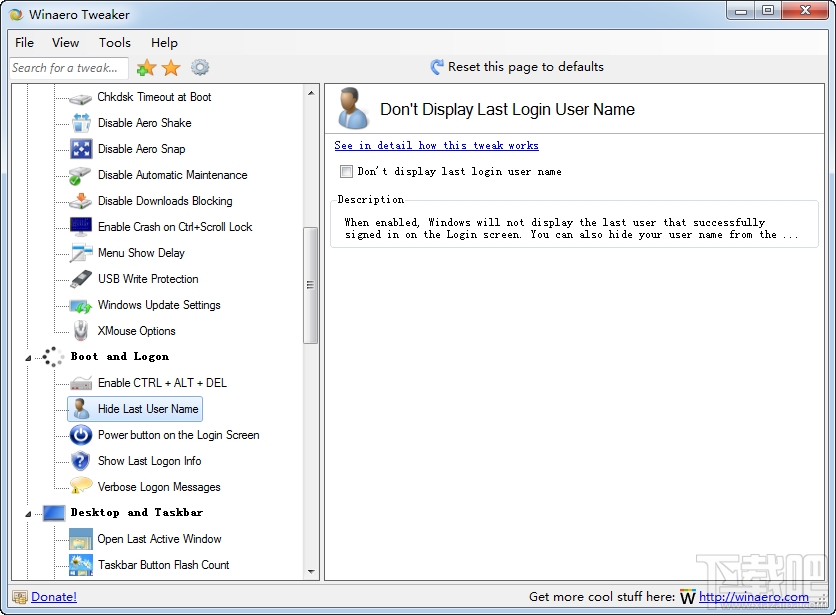836x615 pixels.
Task: Click the page header user avatar icon
Action: point(352,109)
